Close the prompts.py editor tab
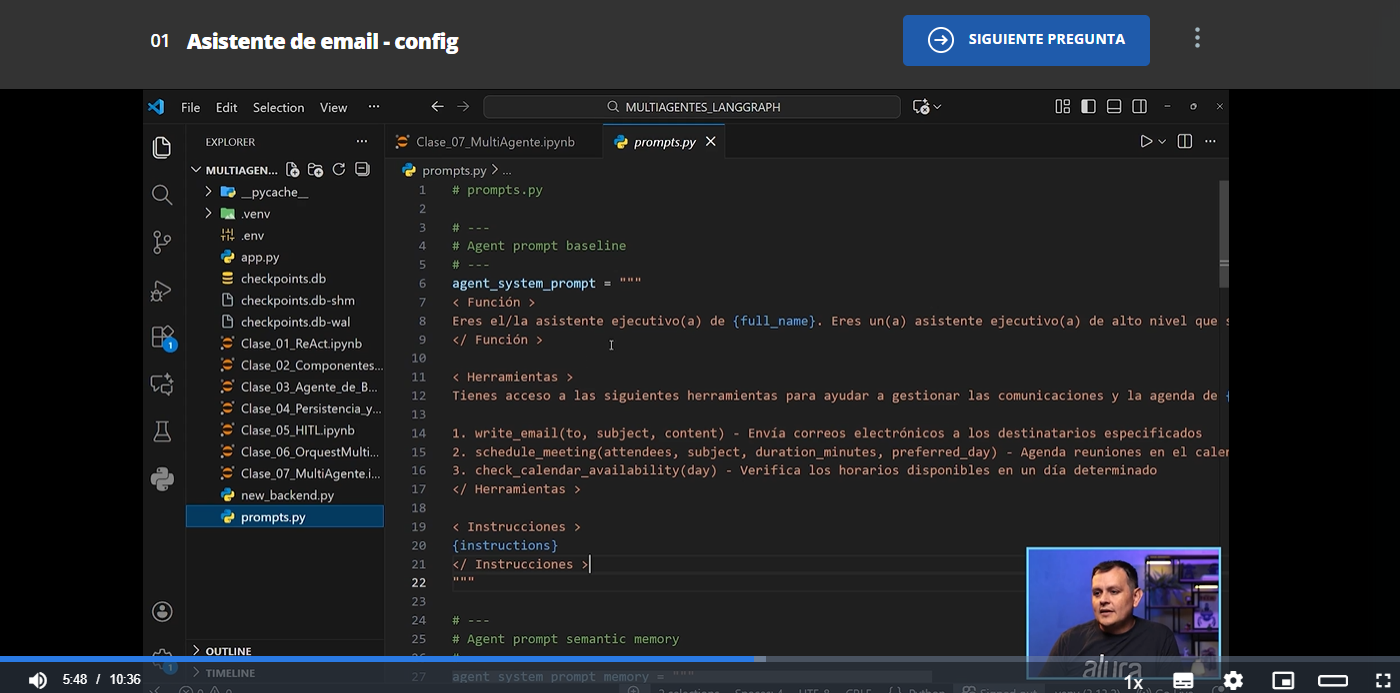The height and width of the screenshot is (693, 1400). 711,142
